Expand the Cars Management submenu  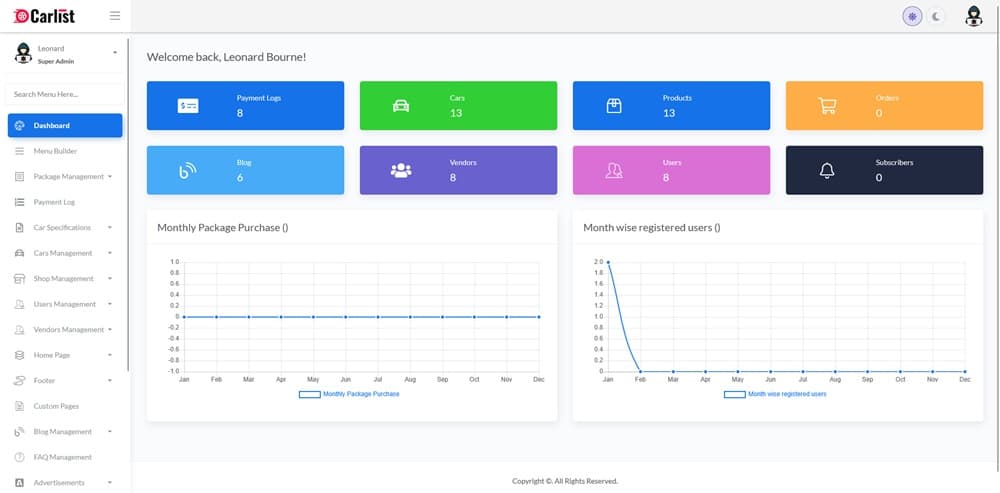(x=65, y=253)
